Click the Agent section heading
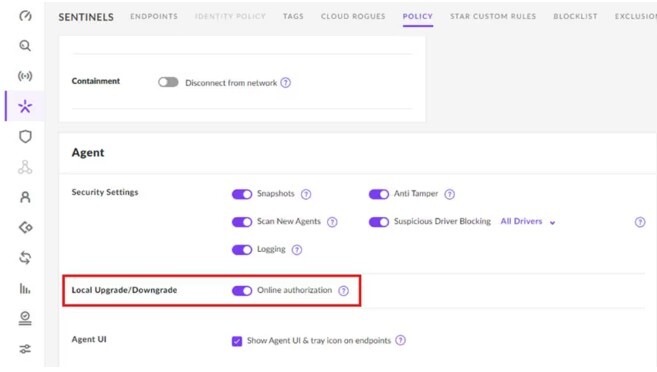The image size is (657, 372). (x=88, y=152)
